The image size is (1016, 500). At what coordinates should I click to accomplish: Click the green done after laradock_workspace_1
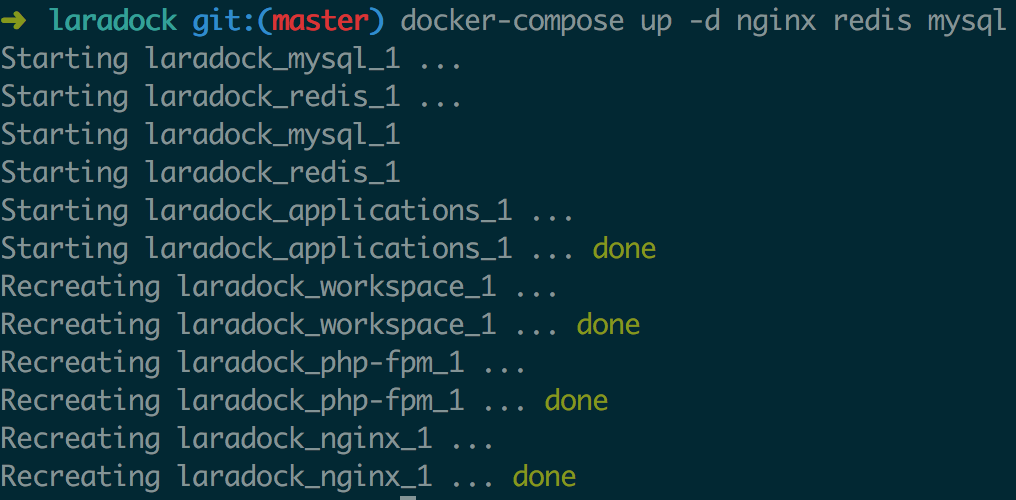click(x=608, y=324)
